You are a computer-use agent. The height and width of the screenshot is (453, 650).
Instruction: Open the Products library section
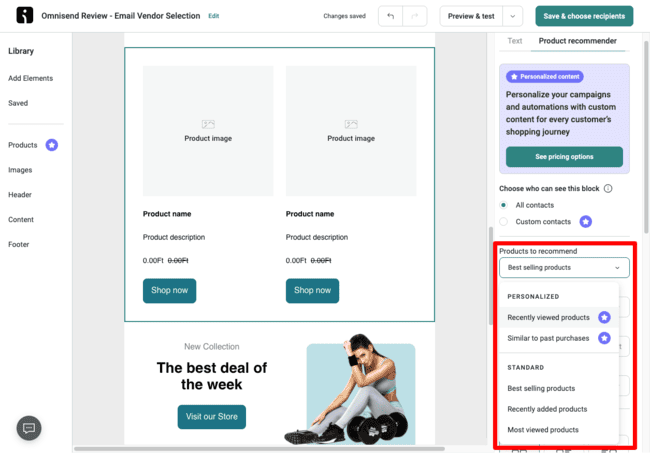tap(23, 145)
